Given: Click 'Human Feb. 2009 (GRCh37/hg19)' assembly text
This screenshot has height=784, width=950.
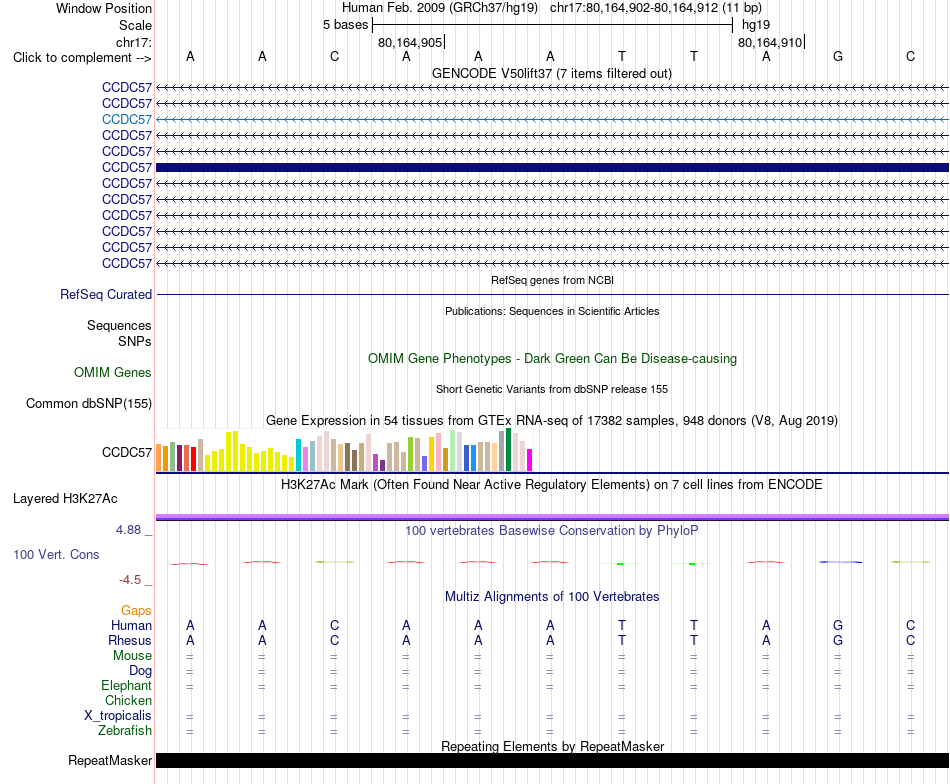Looking at the screenshot, I should [x=440, y=8].
